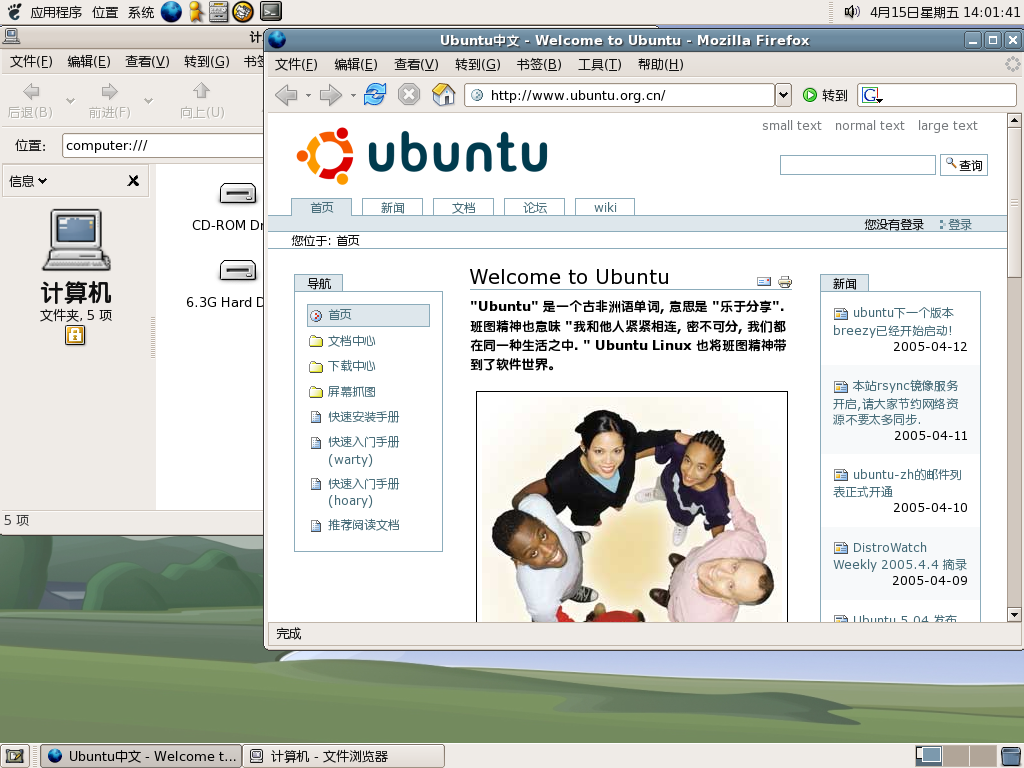Open the messenger icon in top panel

tap(195, 12)
